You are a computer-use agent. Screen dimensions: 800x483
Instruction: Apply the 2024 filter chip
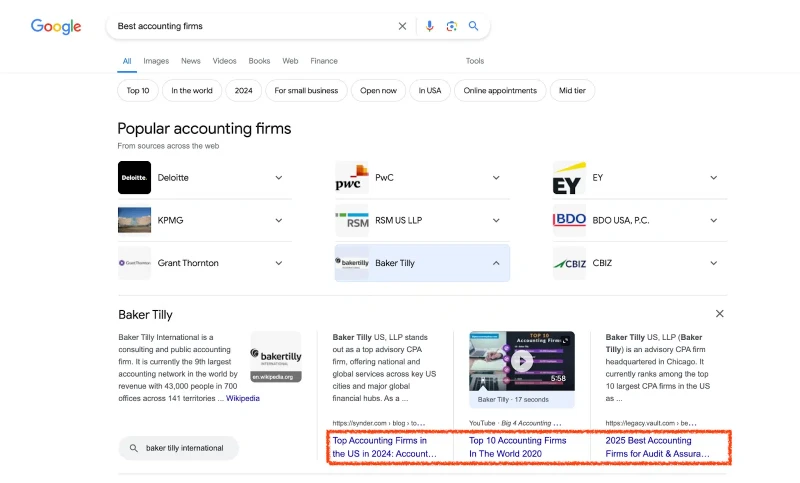[243, 90]
